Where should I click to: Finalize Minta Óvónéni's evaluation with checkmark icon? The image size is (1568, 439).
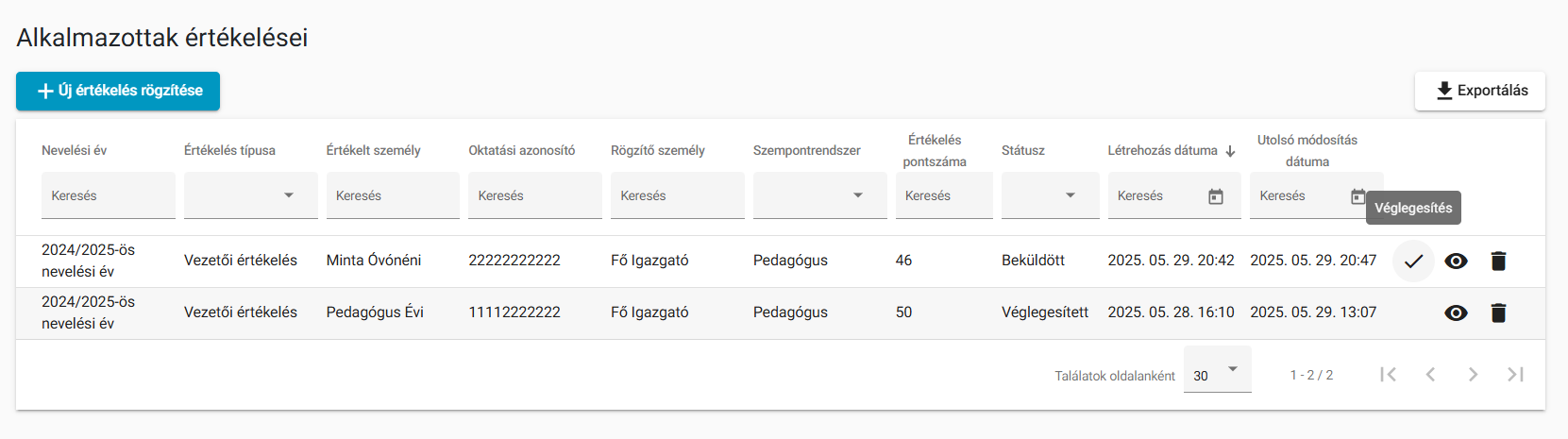(1413, 262)
